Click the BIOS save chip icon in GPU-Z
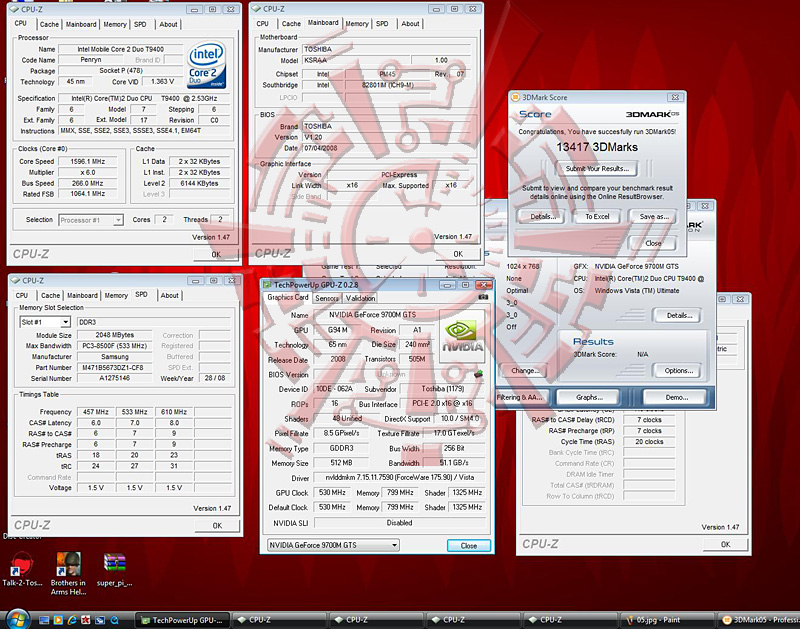800x629 pixels. 478,374
